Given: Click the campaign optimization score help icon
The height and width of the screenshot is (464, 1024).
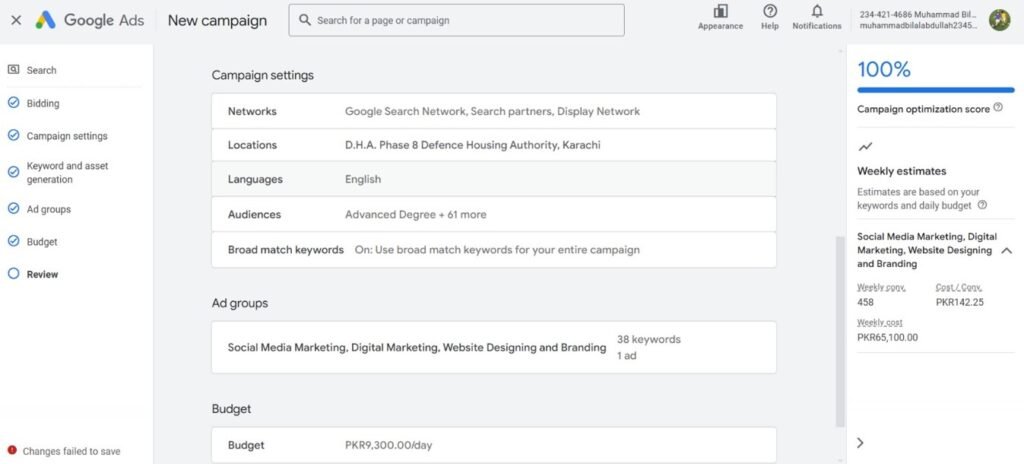Looking at the screenshot, I should coord(998,108).
